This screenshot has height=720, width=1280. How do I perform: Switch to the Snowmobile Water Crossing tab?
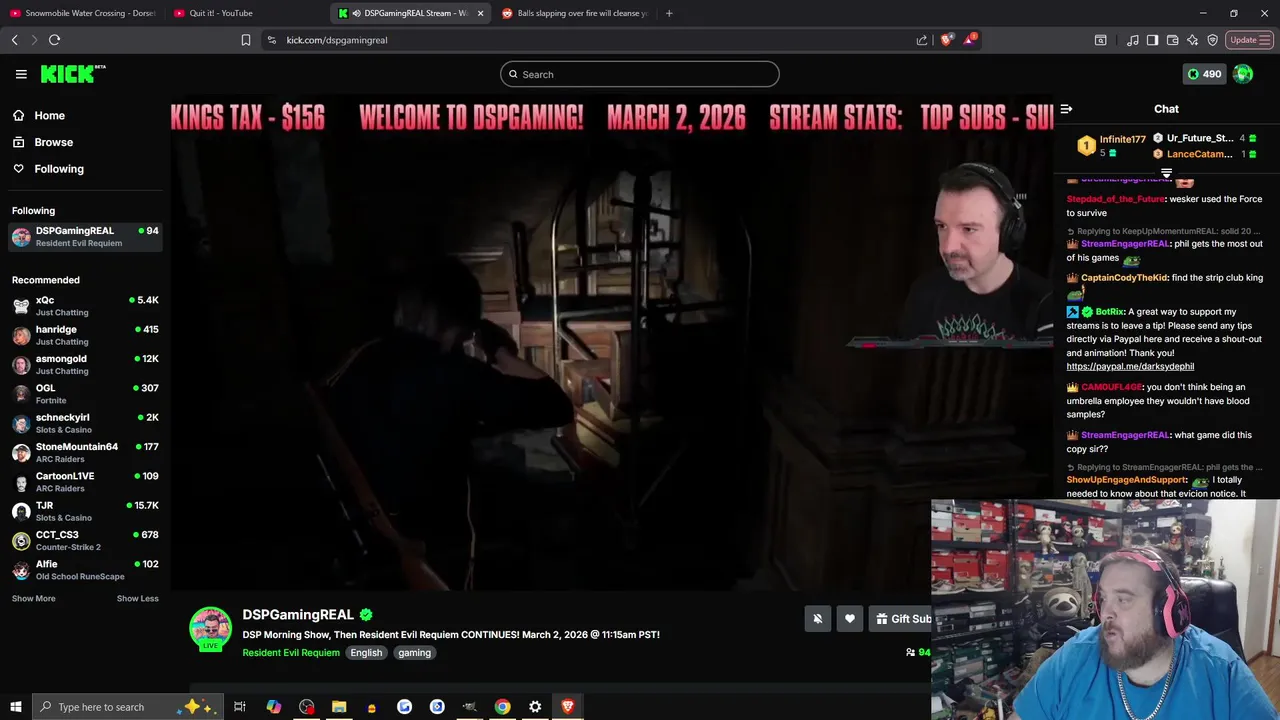pyautogui.click(x=83, y=13)
